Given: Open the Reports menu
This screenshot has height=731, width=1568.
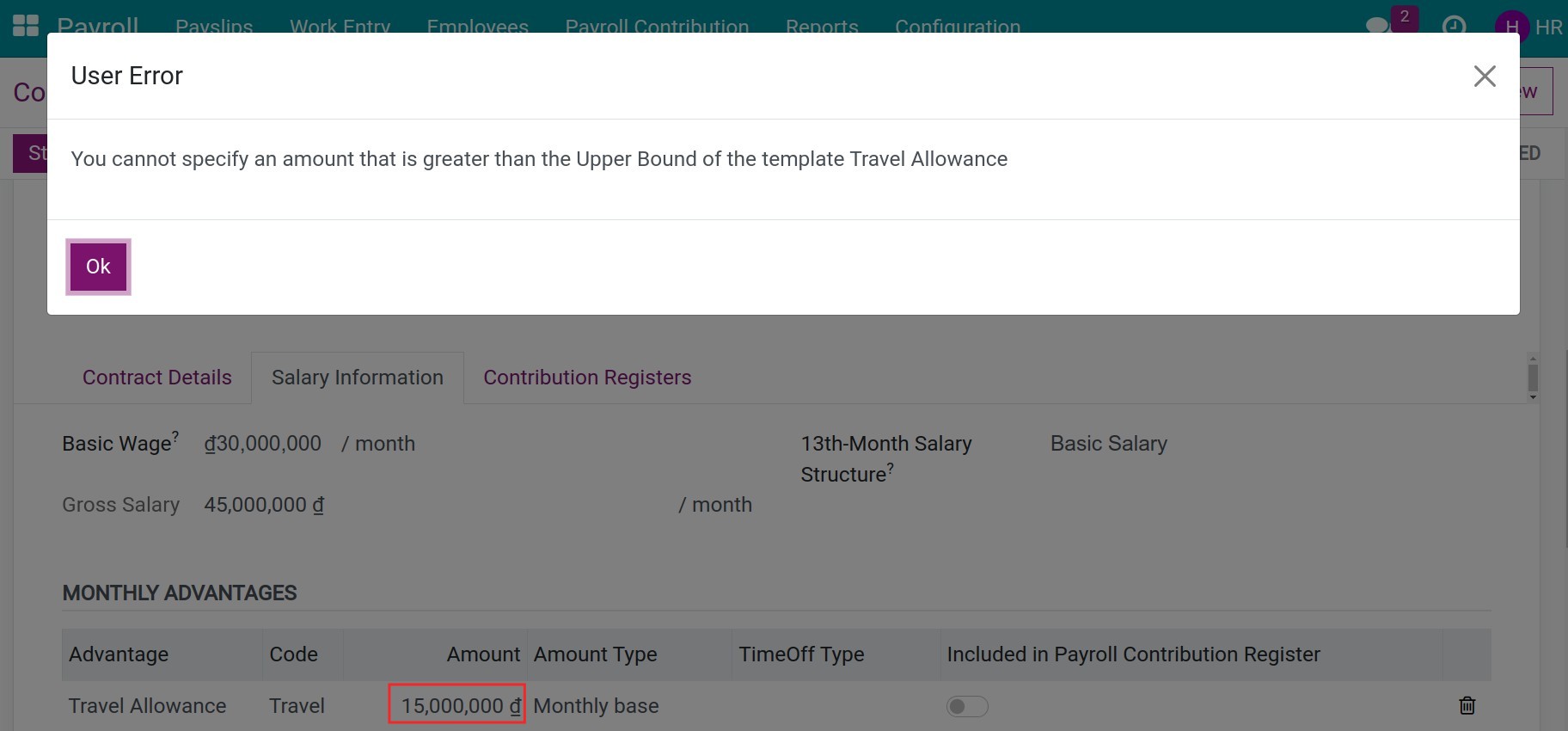Looking at the screenshot, I should (822, 27).
